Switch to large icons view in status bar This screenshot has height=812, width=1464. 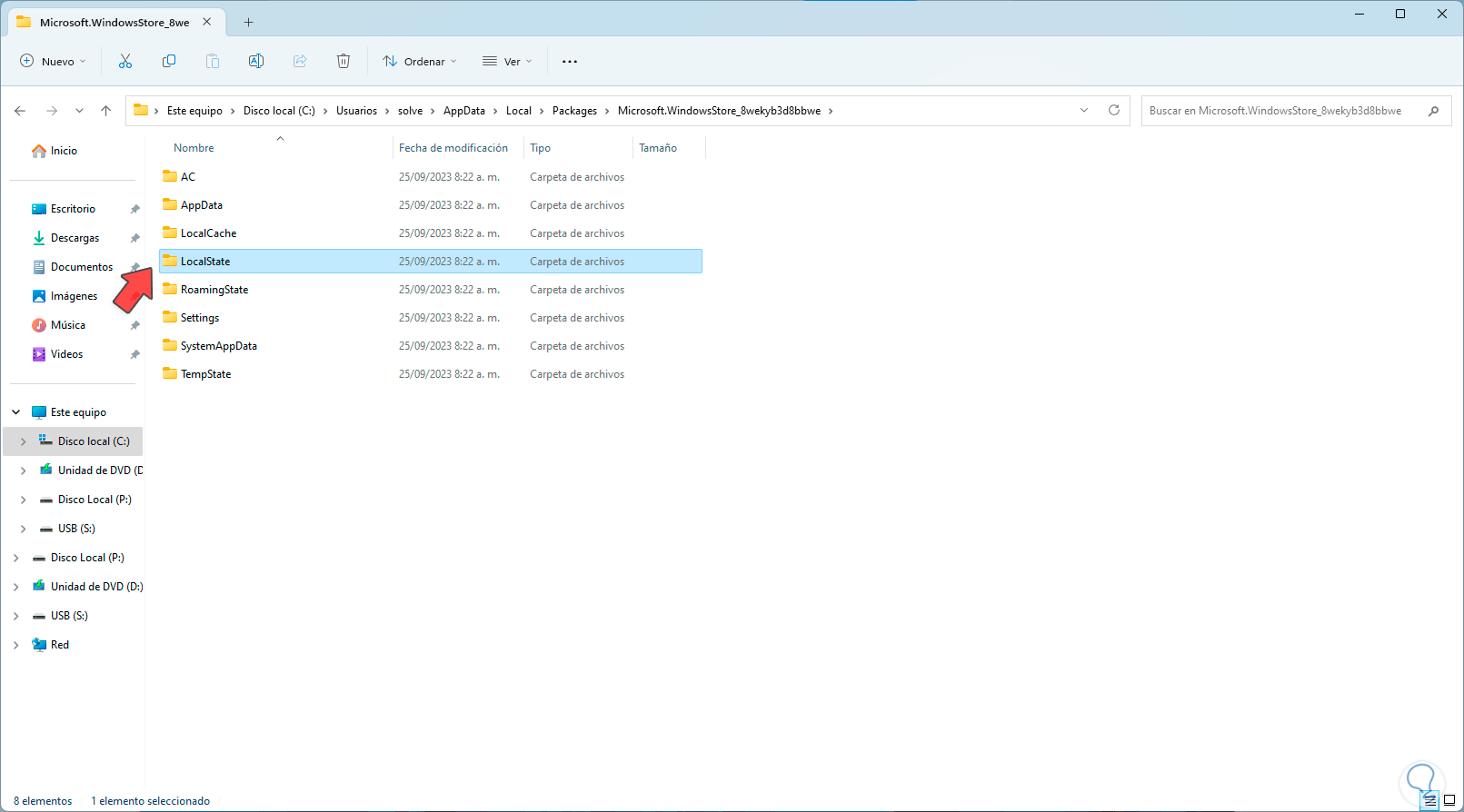point(1449,800)
